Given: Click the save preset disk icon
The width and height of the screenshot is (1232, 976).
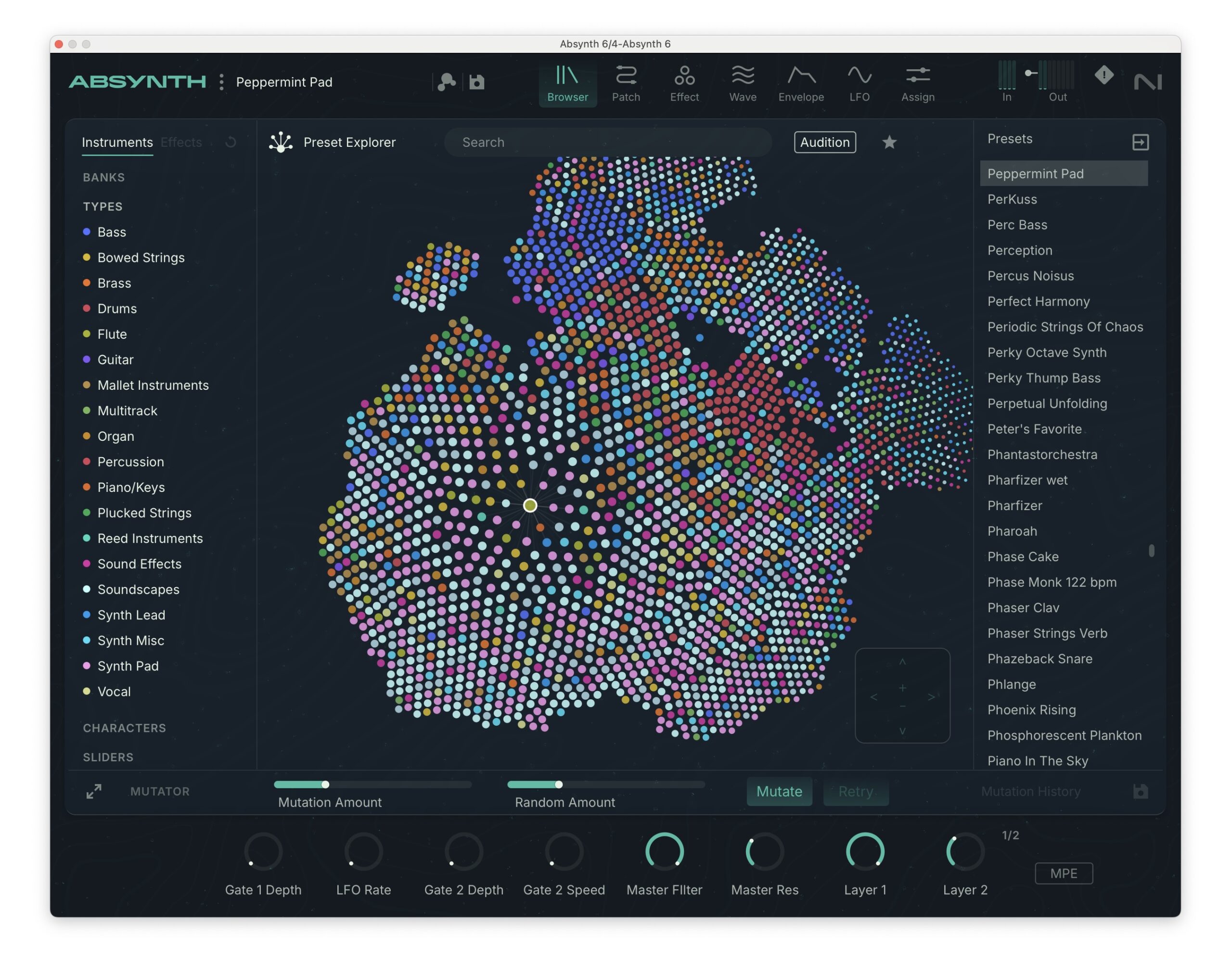Looking at the screenshot, I should (476, 82).
